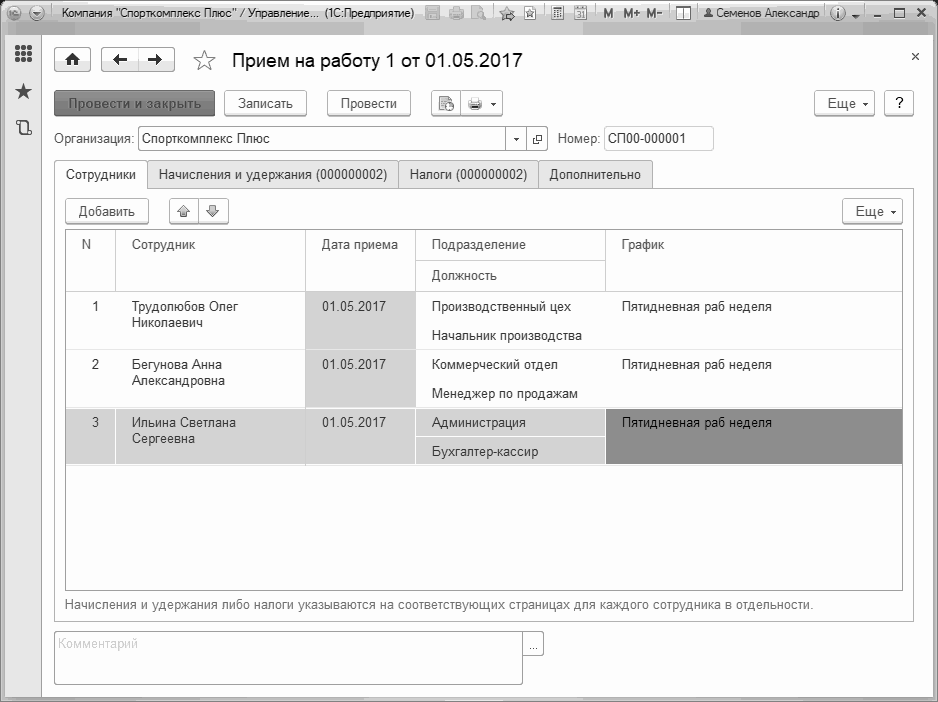Open the history icon in left sidebar

(x=23, y=127)
